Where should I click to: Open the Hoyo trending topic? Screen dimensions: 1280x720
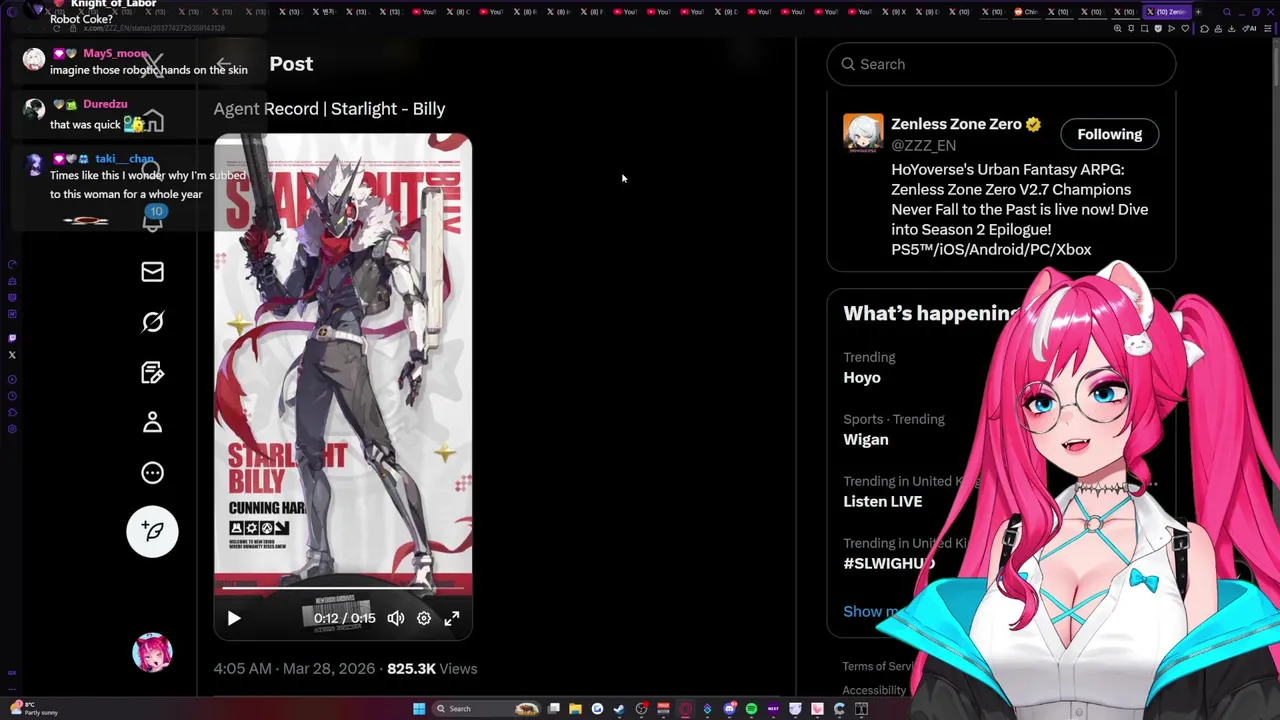[x=862, y=378]
